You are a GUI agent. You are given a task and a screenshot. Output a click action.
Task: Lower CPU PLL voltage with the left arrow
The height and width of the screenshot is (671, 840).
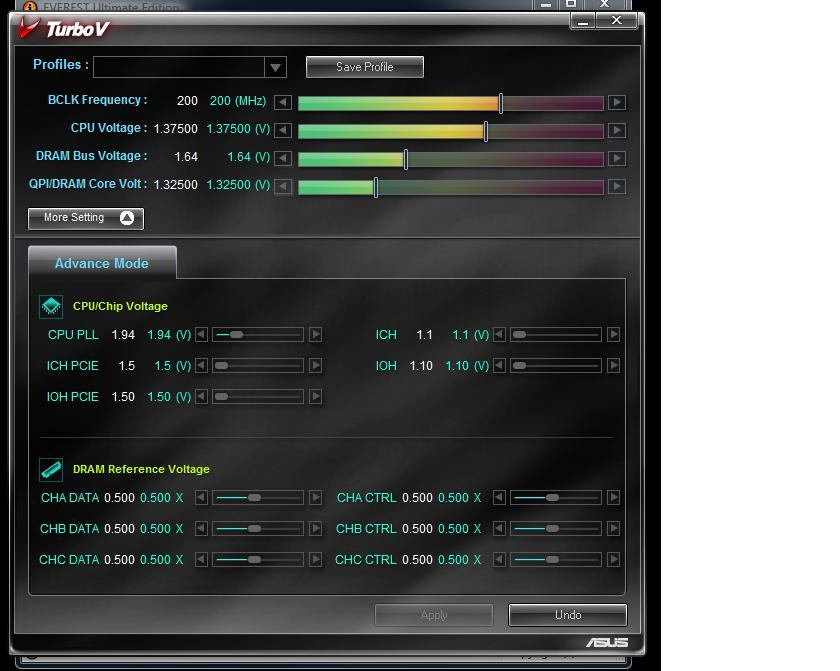click(x=201, y=335)
